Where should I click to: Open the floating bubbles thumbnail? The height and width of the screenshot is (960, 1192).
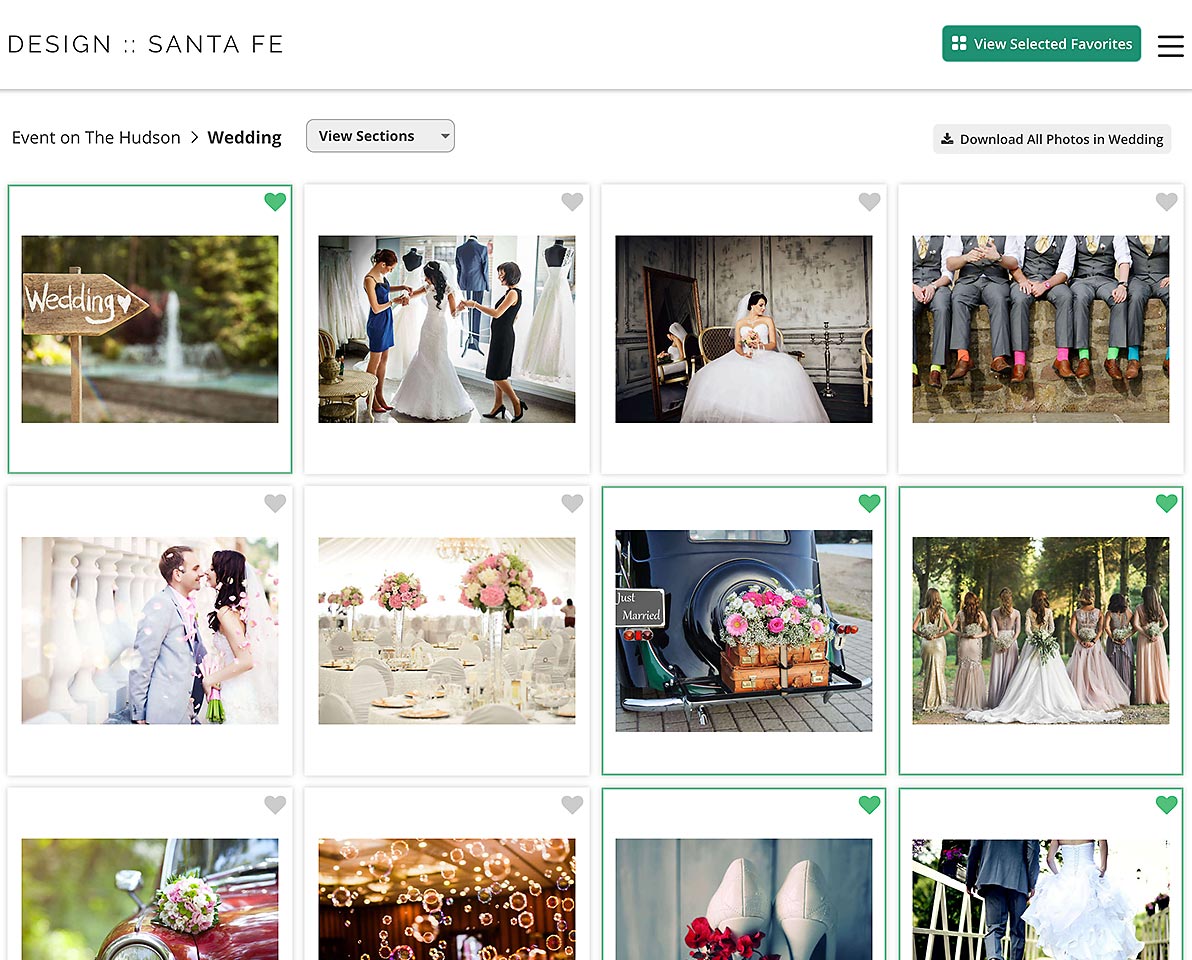coord(447,899)
